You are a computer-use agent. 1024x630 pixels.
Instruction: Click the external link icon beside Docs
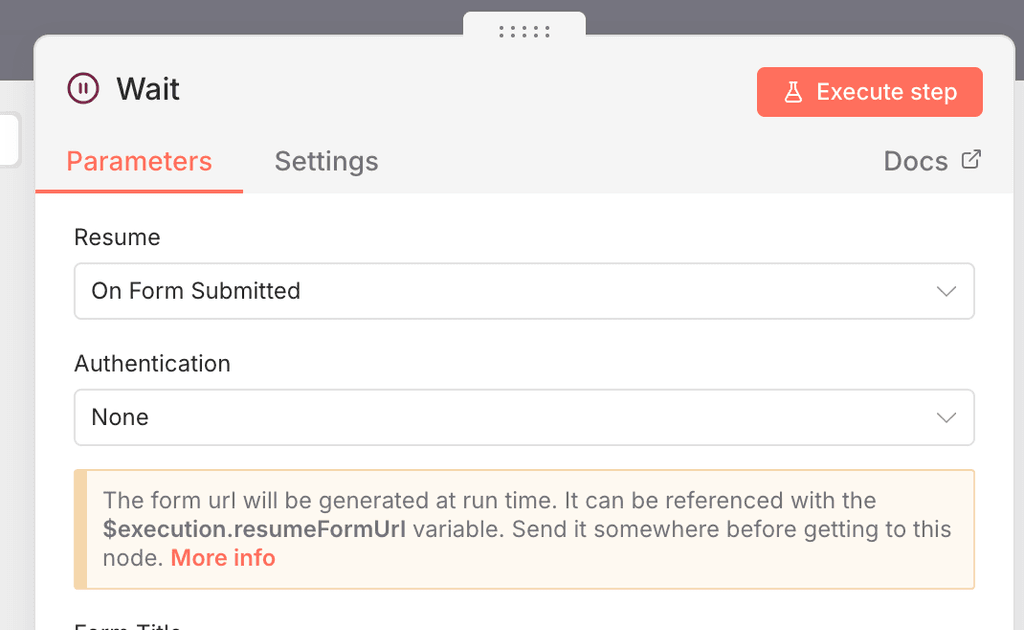[971, 160]
